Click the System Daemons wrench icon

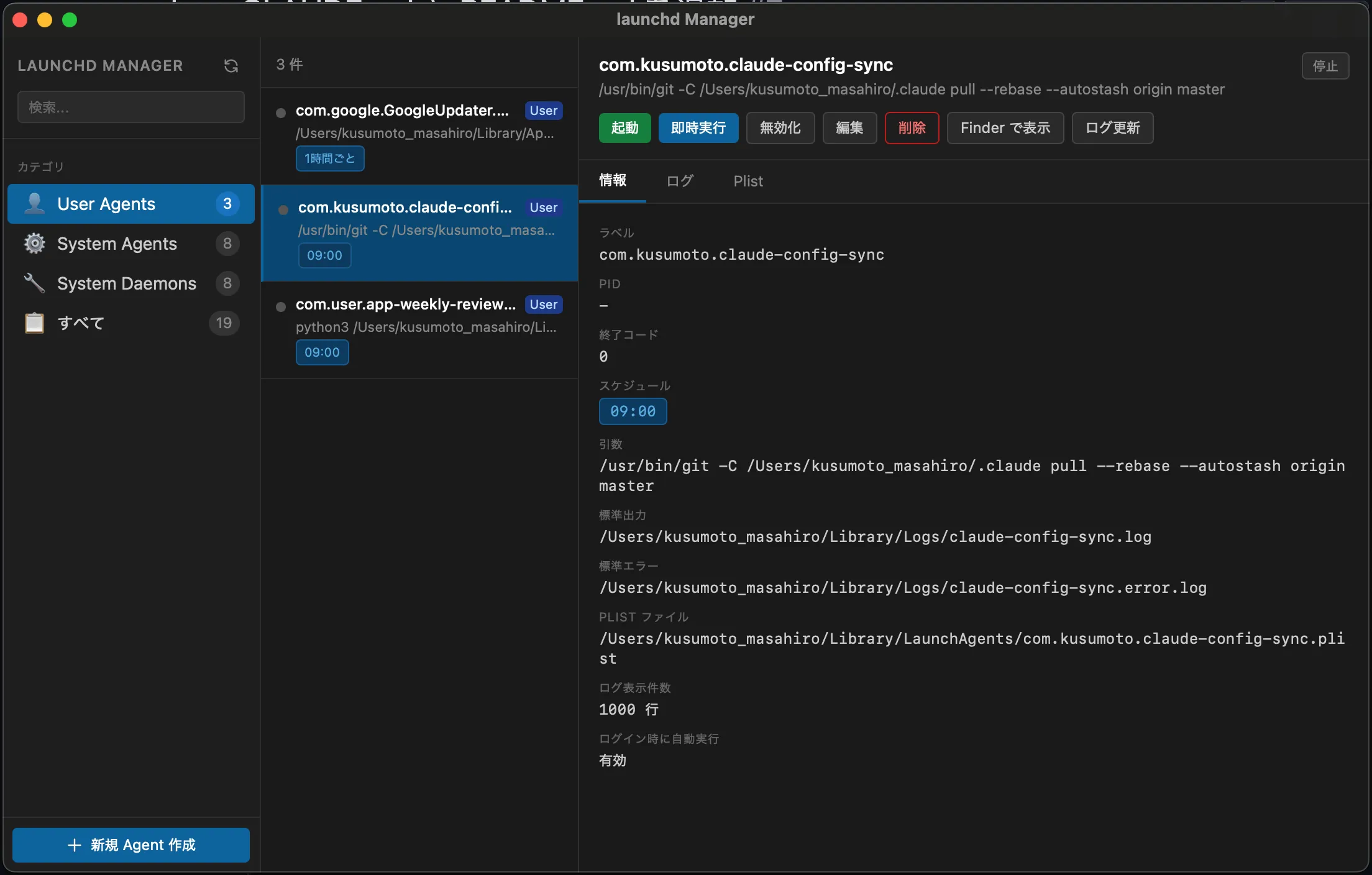tap(35, 283)
